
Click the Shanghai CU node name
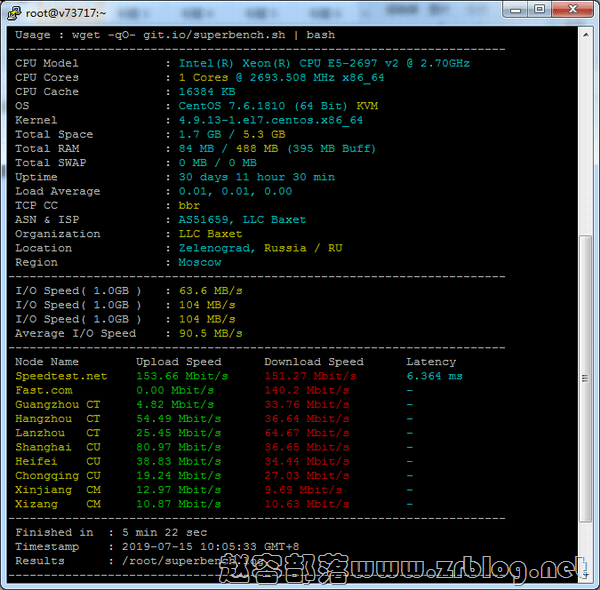[57, 447]
